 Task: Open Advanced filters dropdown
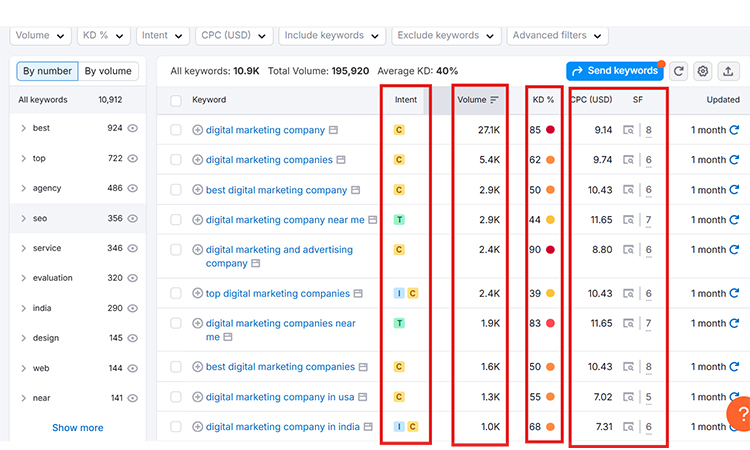[557, 36]
